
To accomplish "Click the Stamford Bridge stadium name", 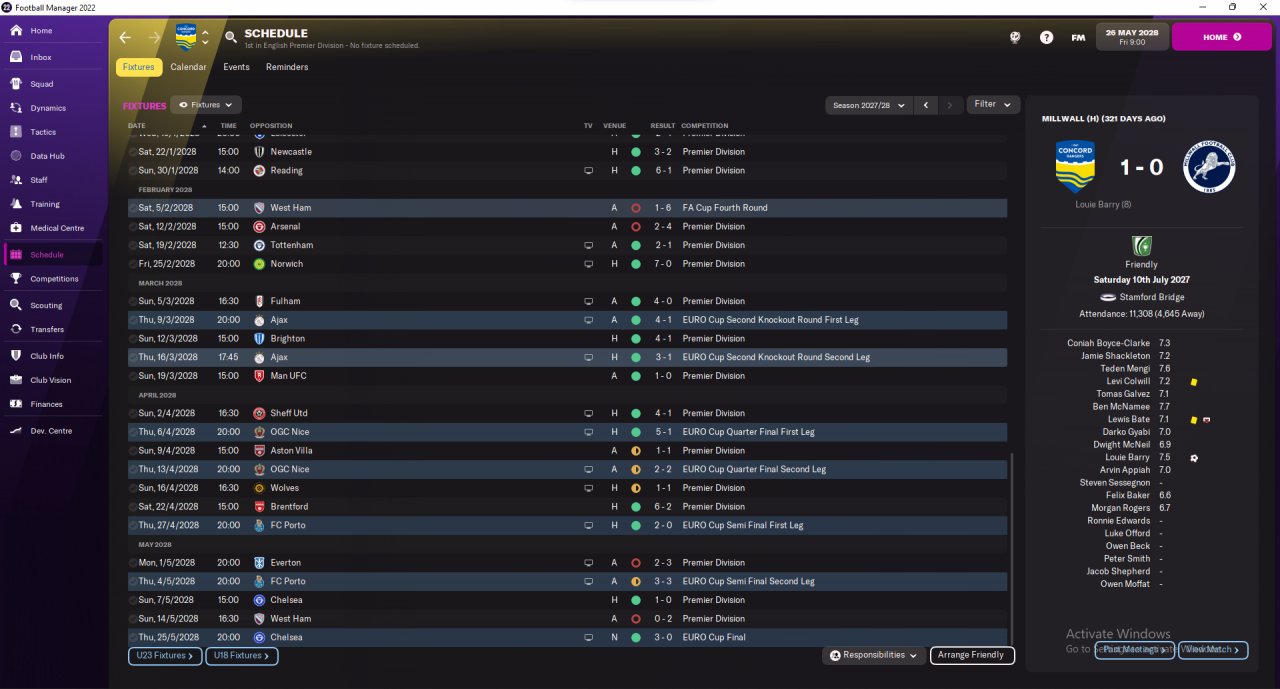I will click(1151, 297).
